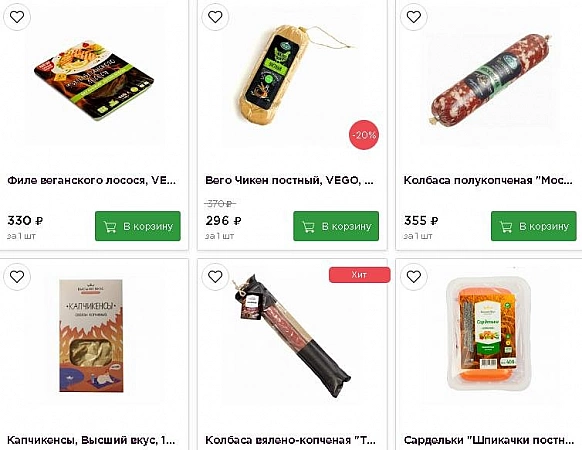The width and height of the screenshot is (582, 450).
Task: Click heart icon on Капчикенсы card
Action: pyautogui.click(x=17, y=277)
